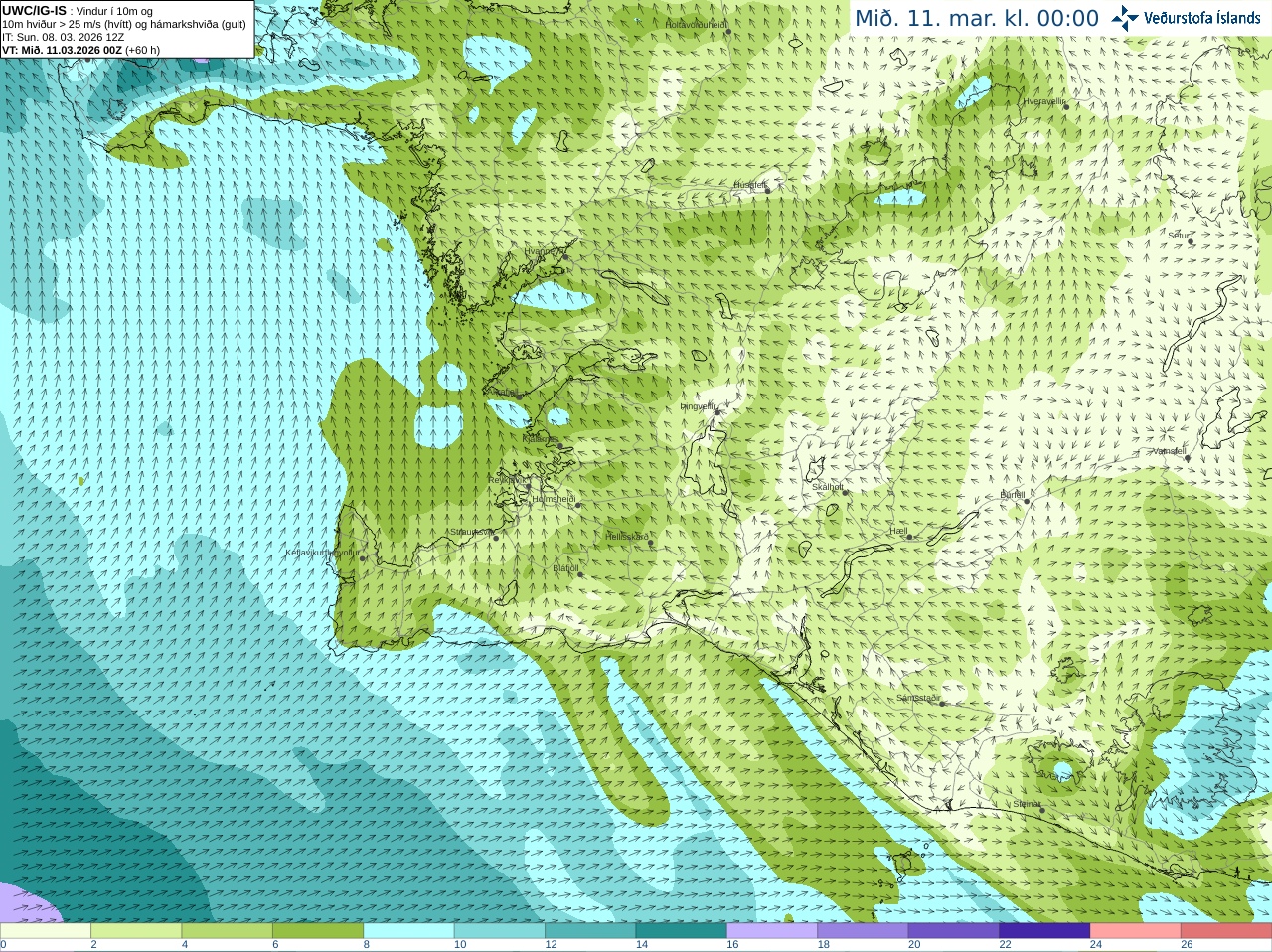Click the UWC/IG-IS model title line
This screenshot has width=1272, height=952.
(x=78, y=11)
